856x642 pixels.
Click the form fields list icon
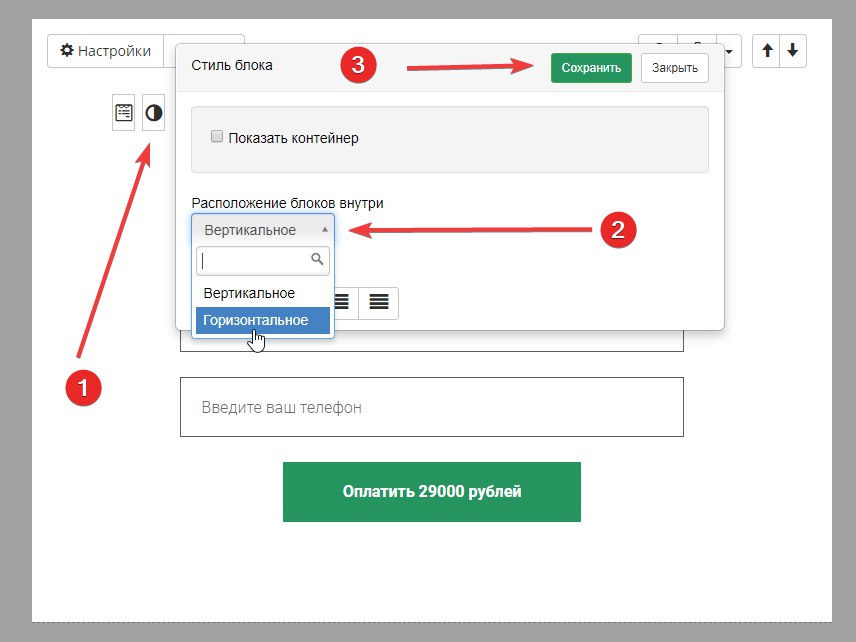[x=124, y=113]
